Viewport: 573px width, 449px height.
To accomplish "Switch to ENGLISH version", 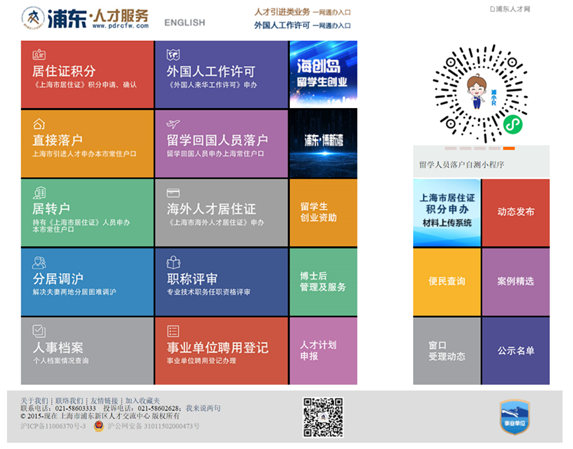I will pyautogui.click(x=185, y=23).
